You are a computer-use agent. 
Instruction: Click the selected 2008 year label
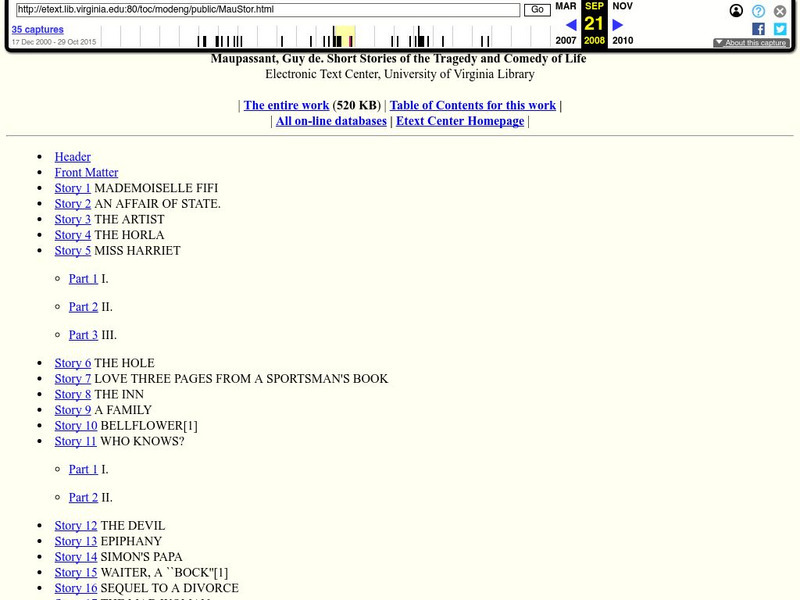594,40
